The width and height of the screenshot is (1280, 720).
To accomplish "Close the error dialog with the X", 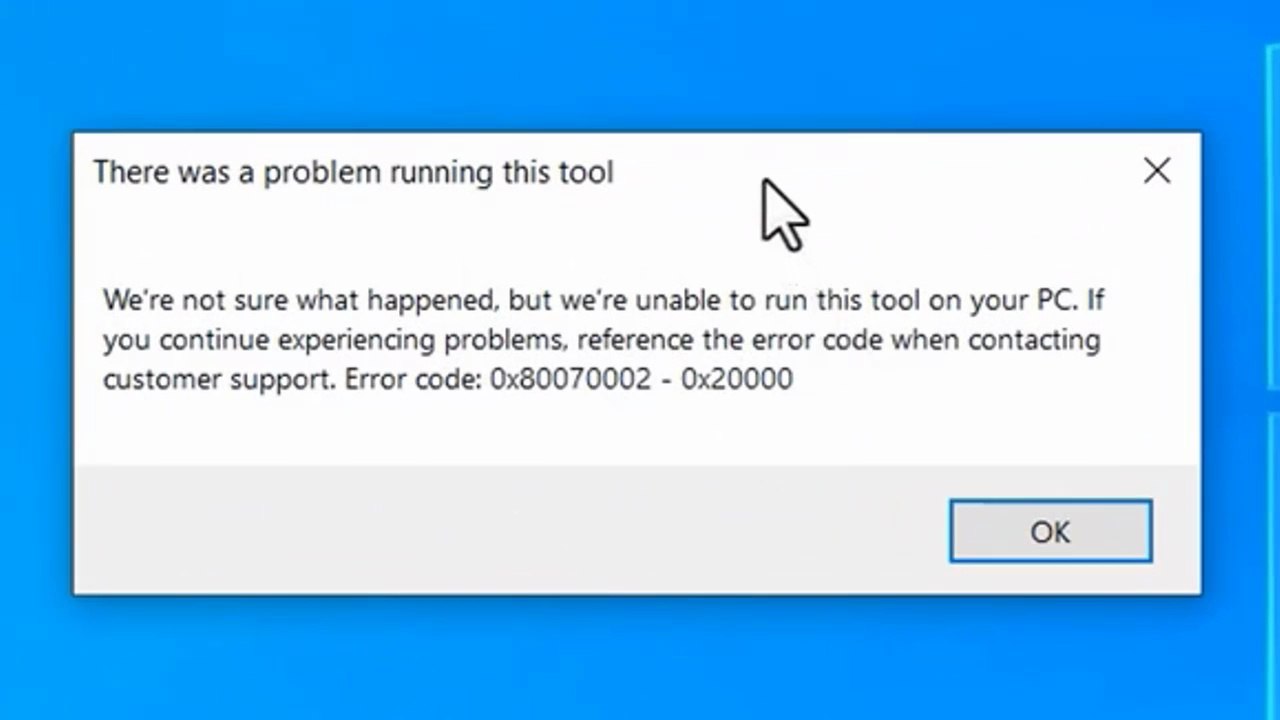I will coord(1157,171).
